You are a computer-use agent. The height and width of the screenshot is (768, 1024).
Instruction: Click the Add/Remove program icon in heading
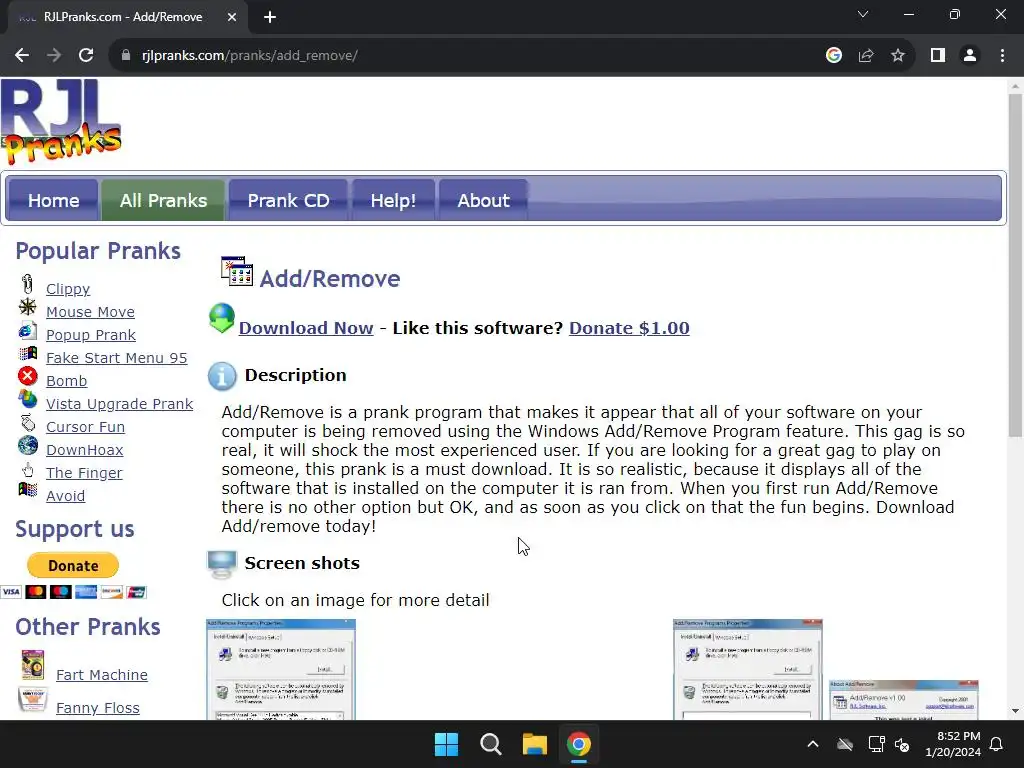(236, 271)
